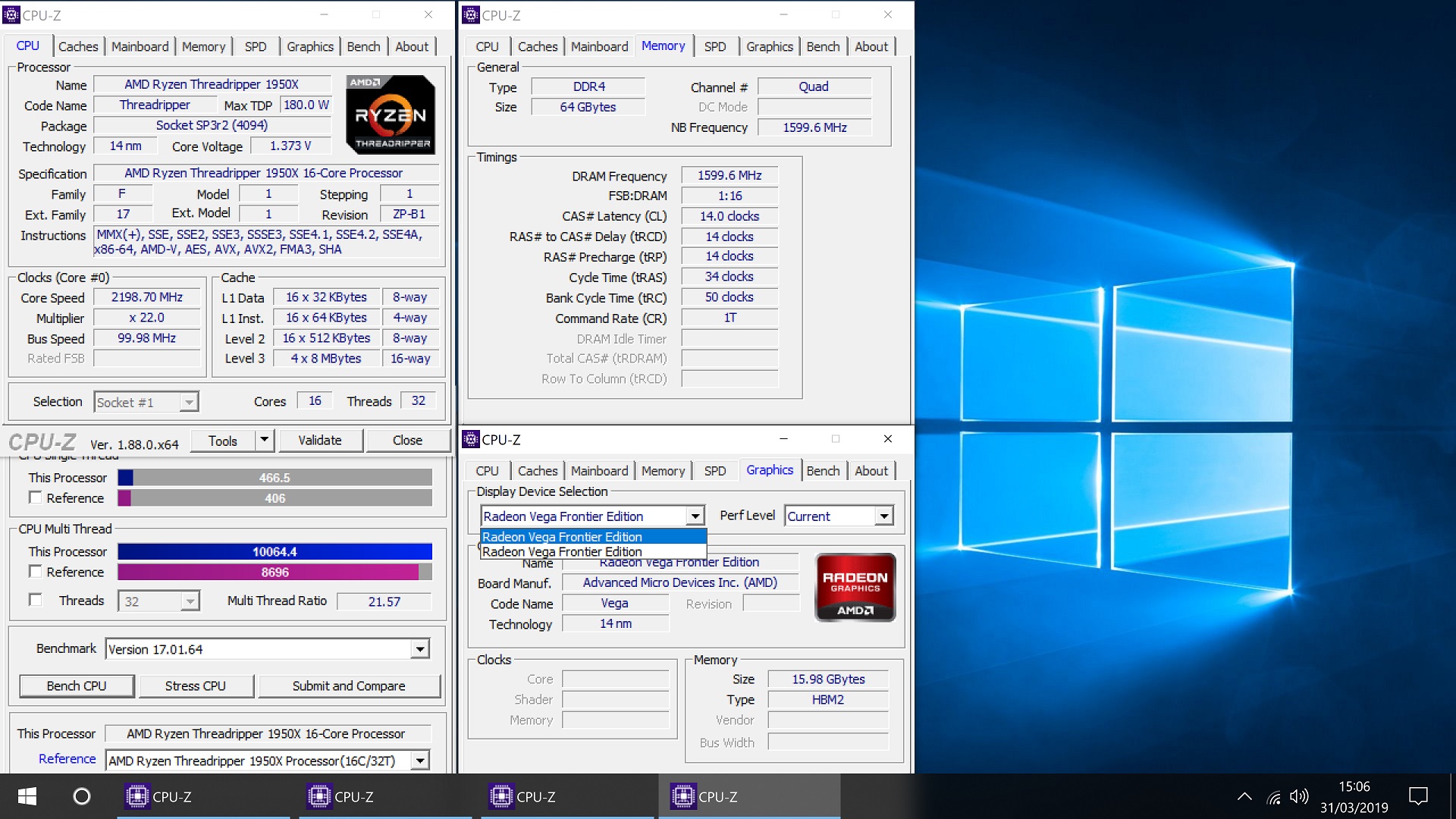The width and height of the screenshot is (1456, 819).
Task: Enable the Threads checkbox
Action: pos(35,600)
